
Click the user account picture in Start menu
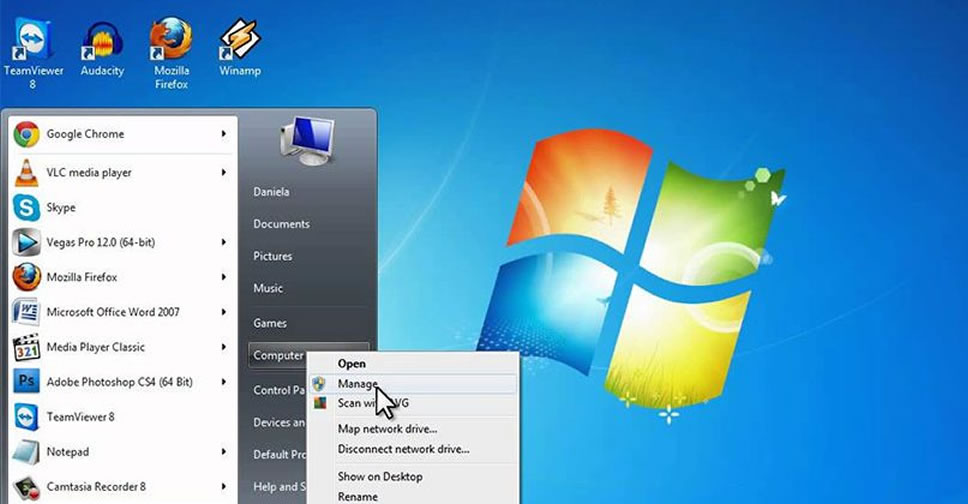305,140
